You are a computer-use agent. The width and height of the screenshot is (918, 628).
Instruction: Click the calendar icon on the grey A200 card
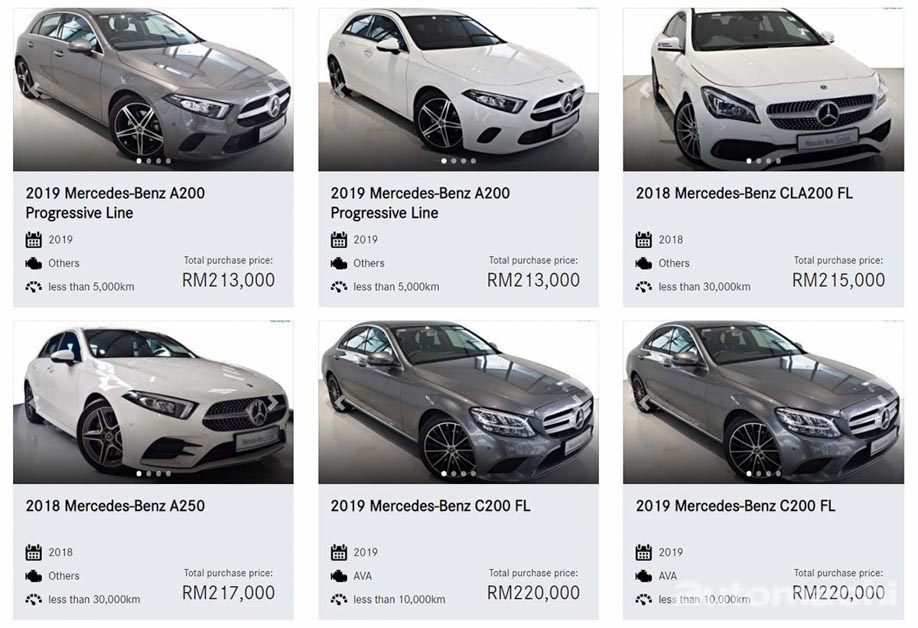click(x=34, y=240)
